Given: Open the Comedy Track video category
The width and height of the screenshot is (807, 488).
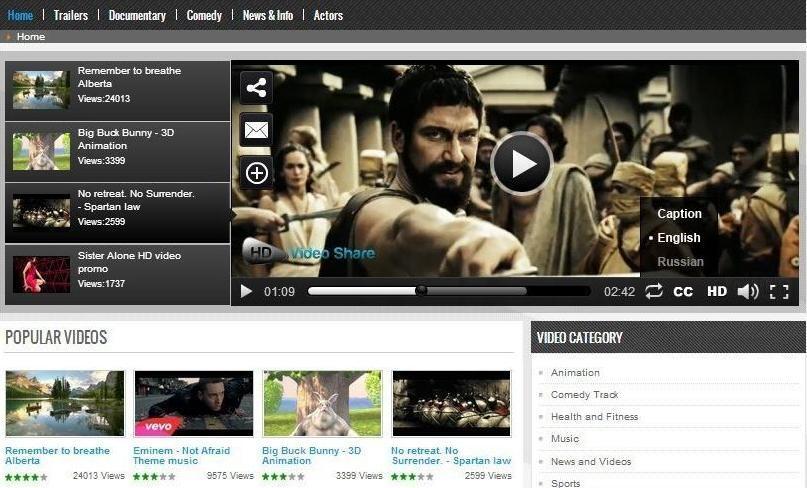Looking at the screenshot, I should tap(585, 394).
